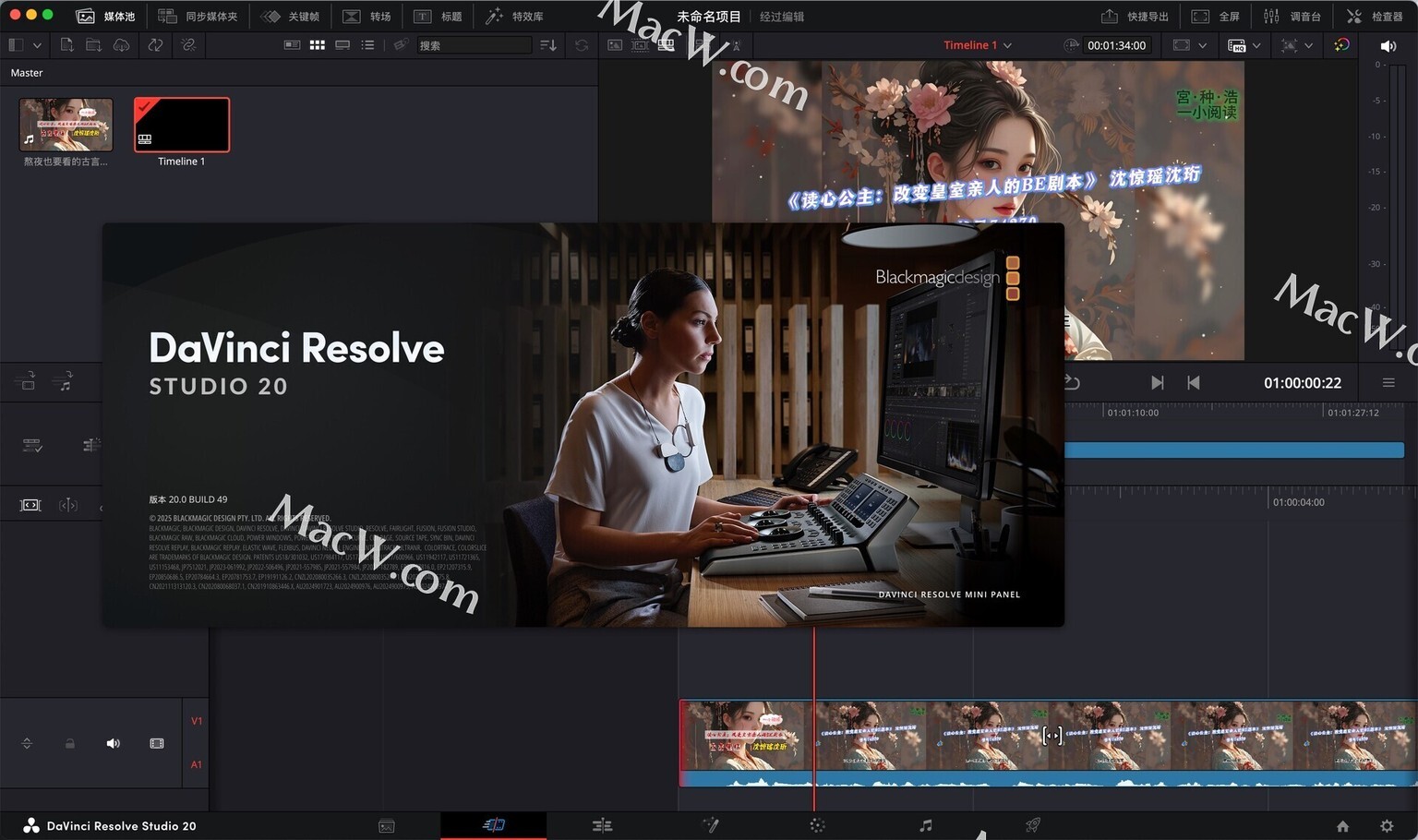
Task: Select source clip viewer mode icon
Action: (615, 44)
